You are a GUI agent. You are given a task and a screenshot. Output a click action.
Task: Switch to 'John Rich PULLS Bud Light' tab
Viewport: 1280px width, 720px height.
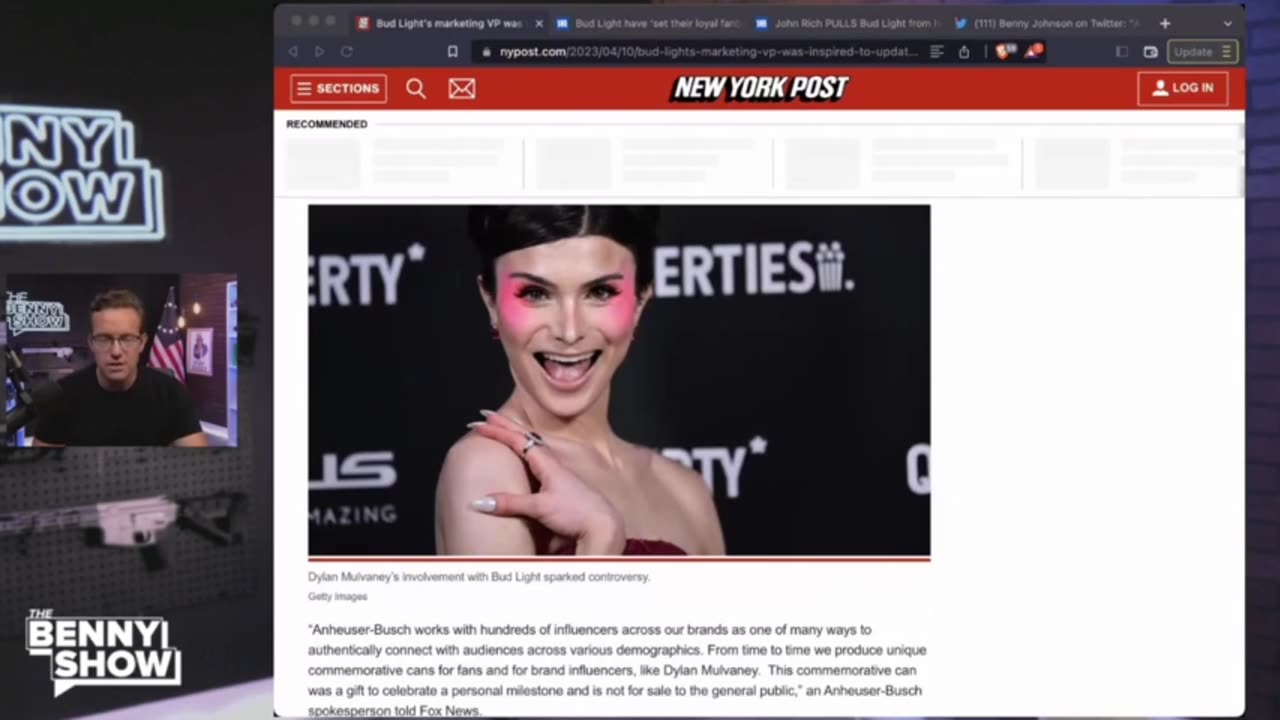coord(849,23)
